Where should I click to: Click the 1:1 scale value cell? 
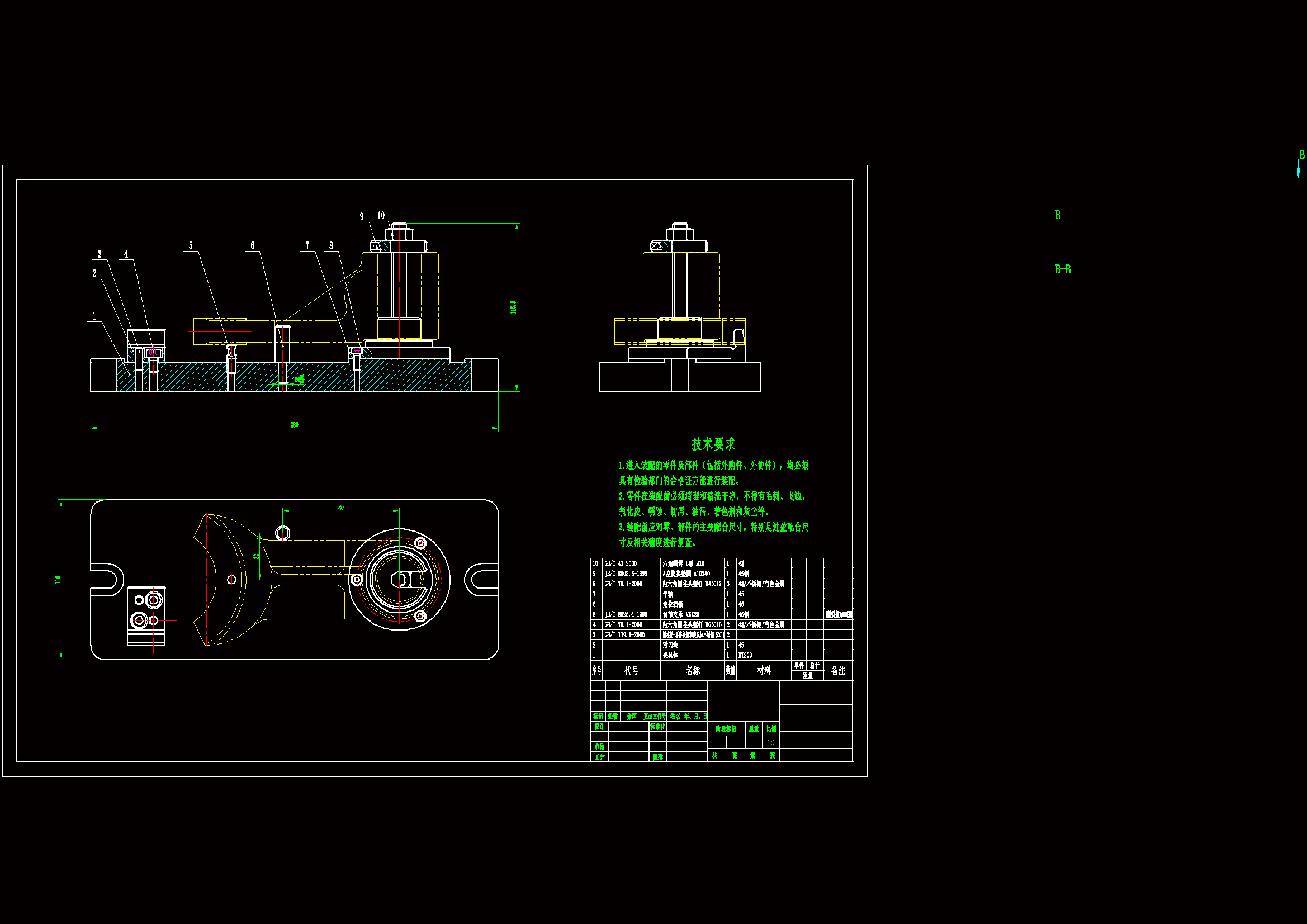[x=771, y=742]
